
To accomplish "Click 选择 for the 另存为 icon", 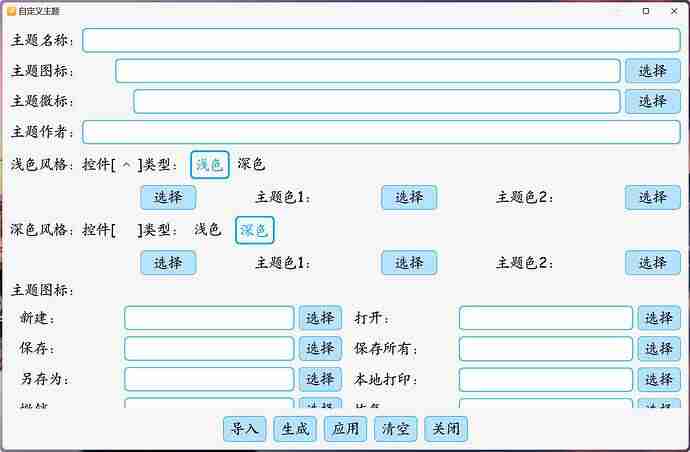I will coord(320,379).
